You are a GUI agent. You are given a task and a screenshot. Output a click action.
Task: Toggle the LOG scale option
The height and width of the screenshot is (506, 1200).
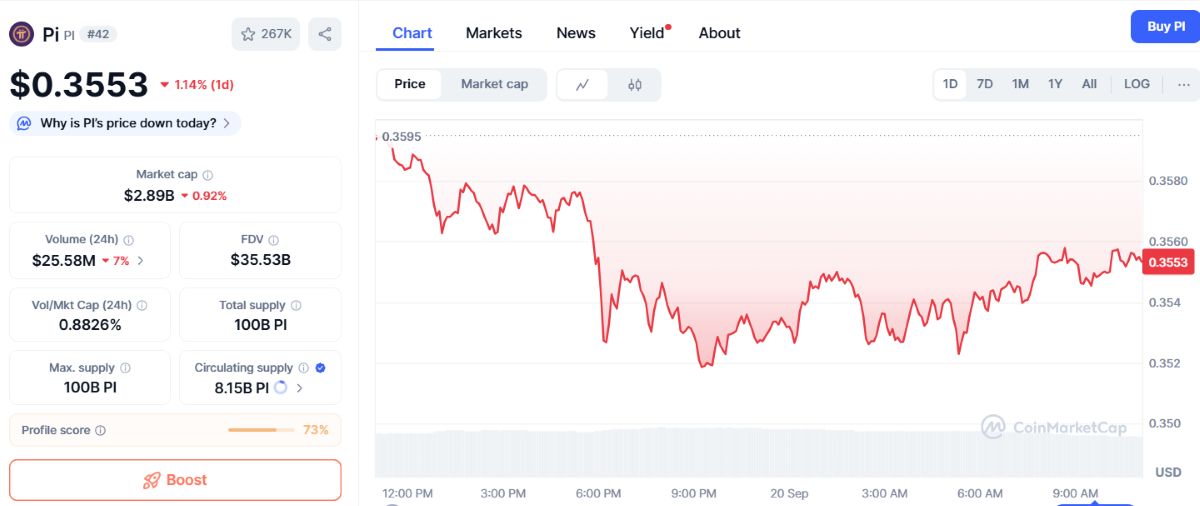pyautogui.click(x=1137, y=84)
